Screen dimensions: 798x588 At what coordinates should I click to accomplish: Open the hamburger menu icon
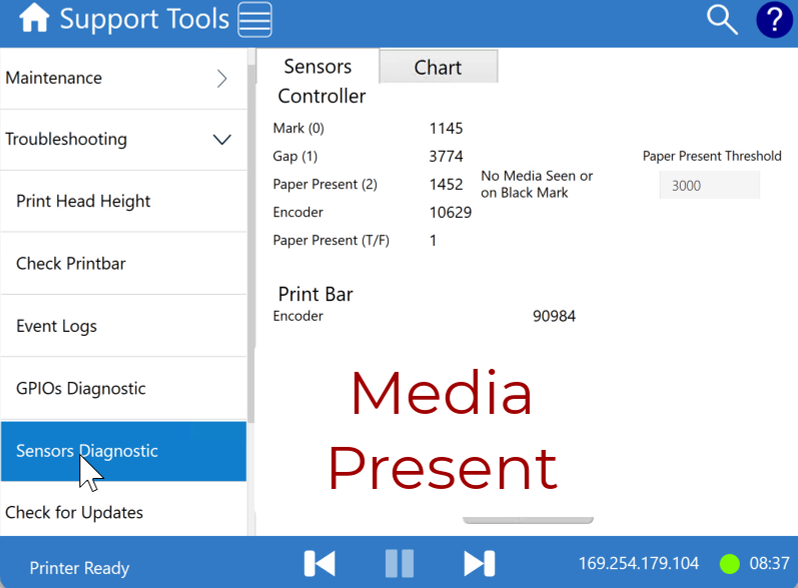(255, 19)
